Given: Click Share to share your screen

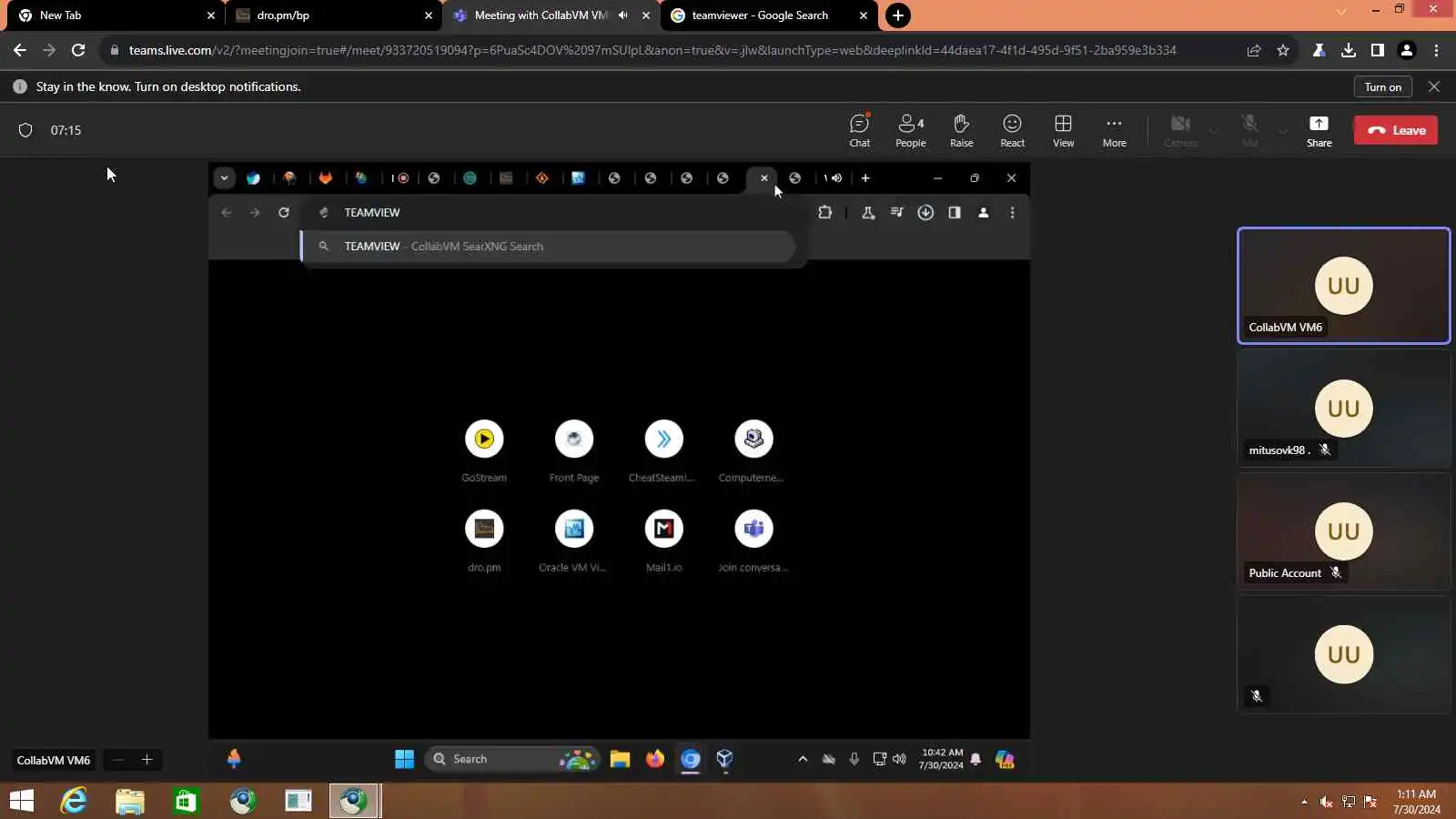Looking at the screenshot, I should (x=1319, y=130).
